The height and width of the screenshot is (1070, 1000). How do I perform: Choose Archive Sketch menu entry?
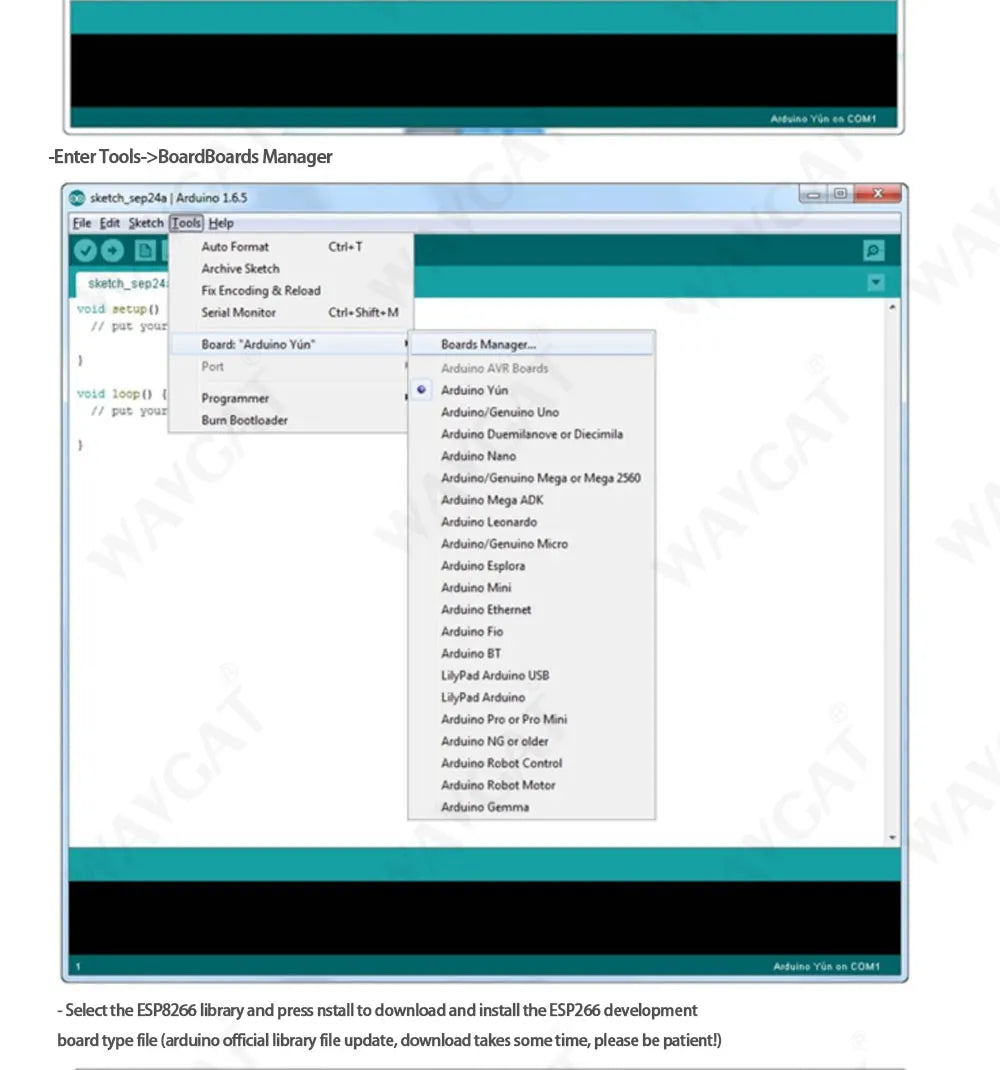point(290,269)
